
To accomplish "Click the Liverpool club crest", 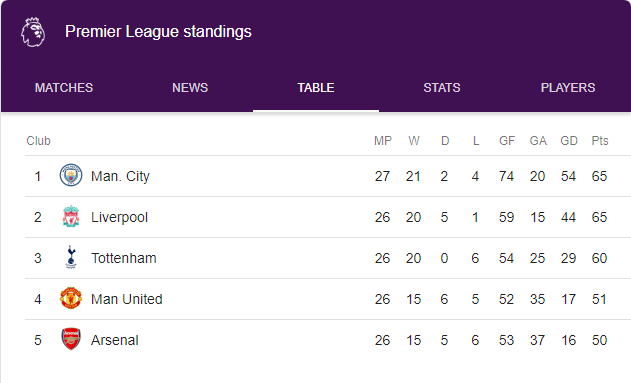I will point(71,216).
